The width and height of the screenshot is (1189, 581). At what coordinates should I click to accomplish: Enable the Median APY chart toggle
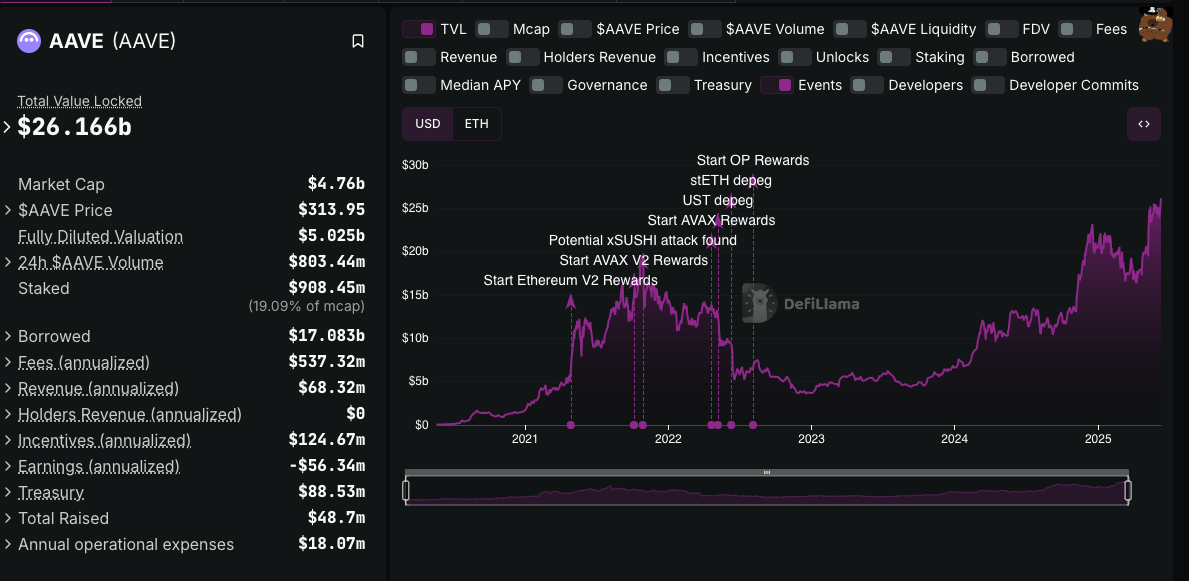[419, 85]
